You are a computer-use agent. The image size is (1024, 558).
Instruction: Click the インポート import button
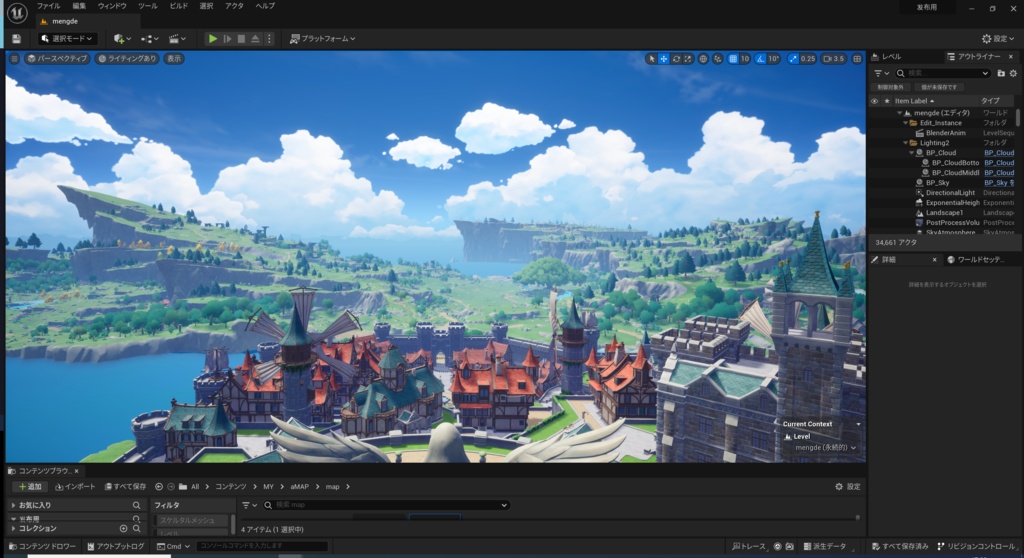(x=75, y=487)
